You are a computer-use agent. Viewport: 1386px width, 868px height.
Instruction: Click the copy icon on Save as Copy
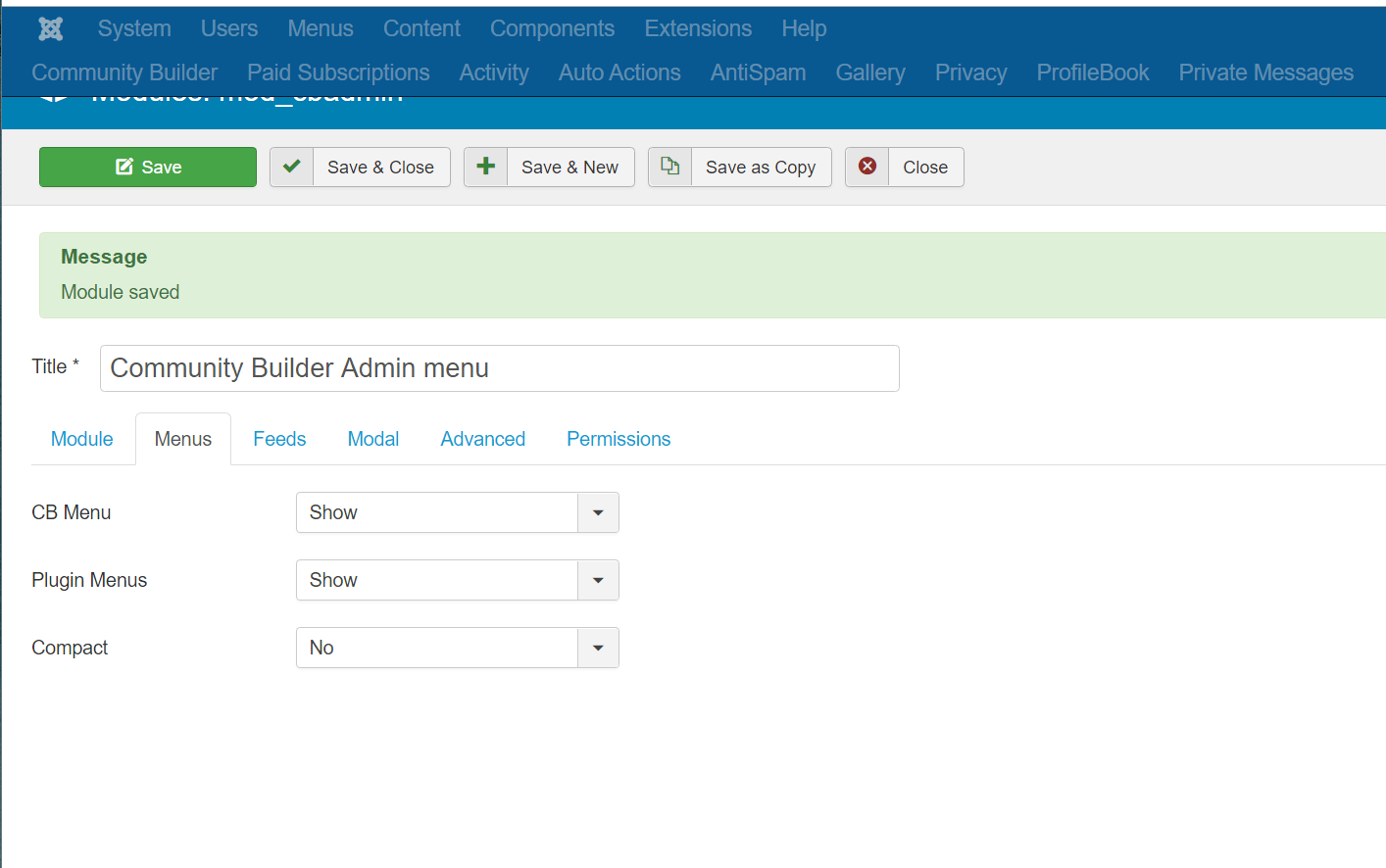pos(669,167)
